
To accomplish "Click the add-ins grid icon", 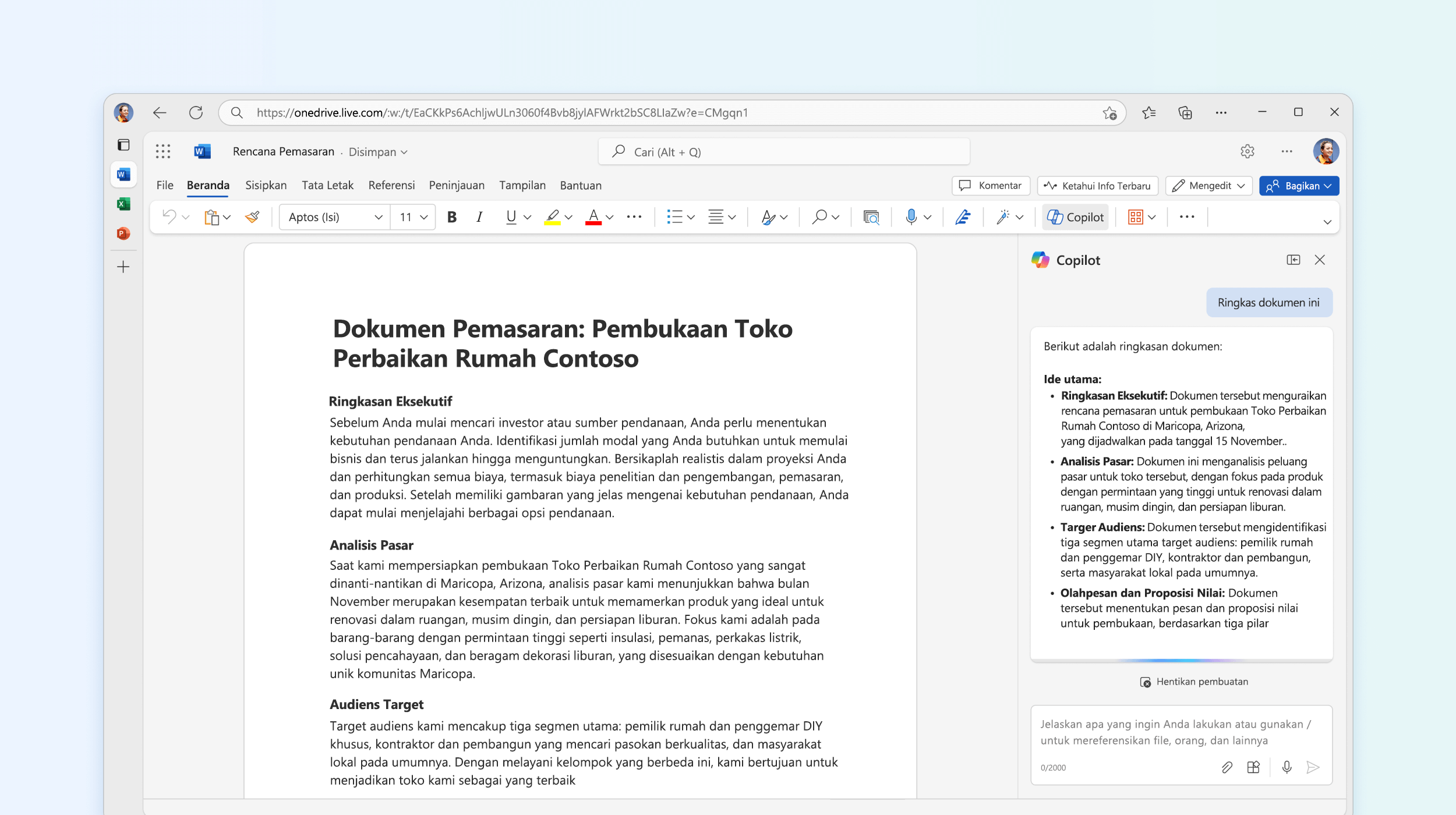I will (1135, 217).
